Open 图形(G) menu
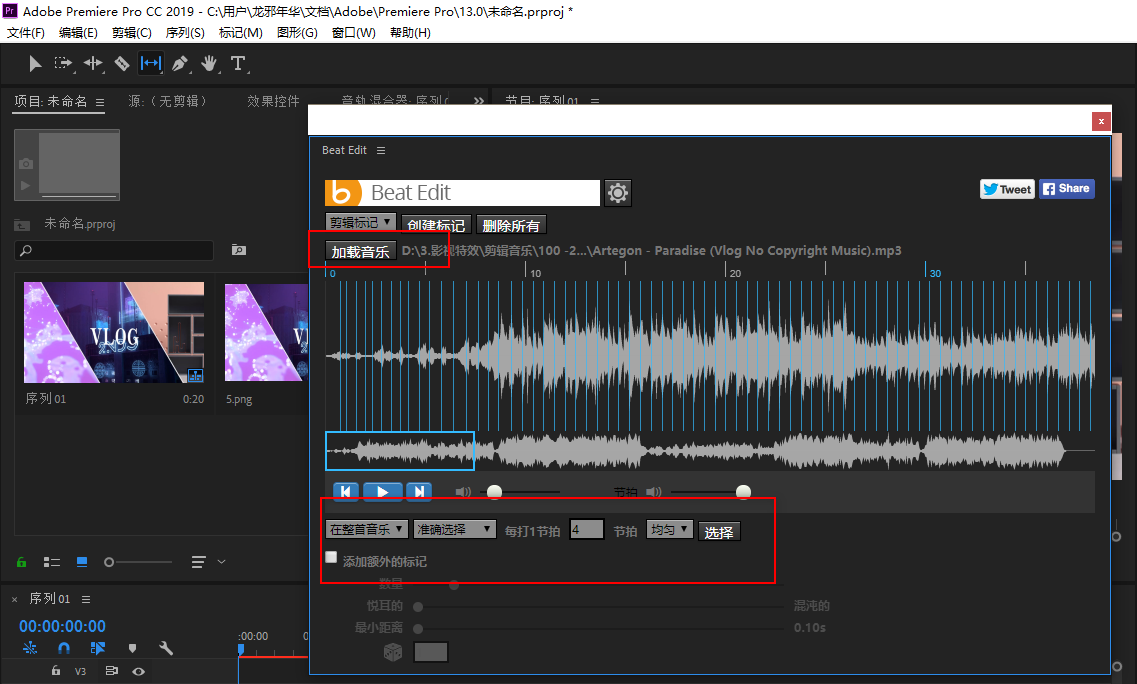The image size is (1137, 684). point(297,33)
